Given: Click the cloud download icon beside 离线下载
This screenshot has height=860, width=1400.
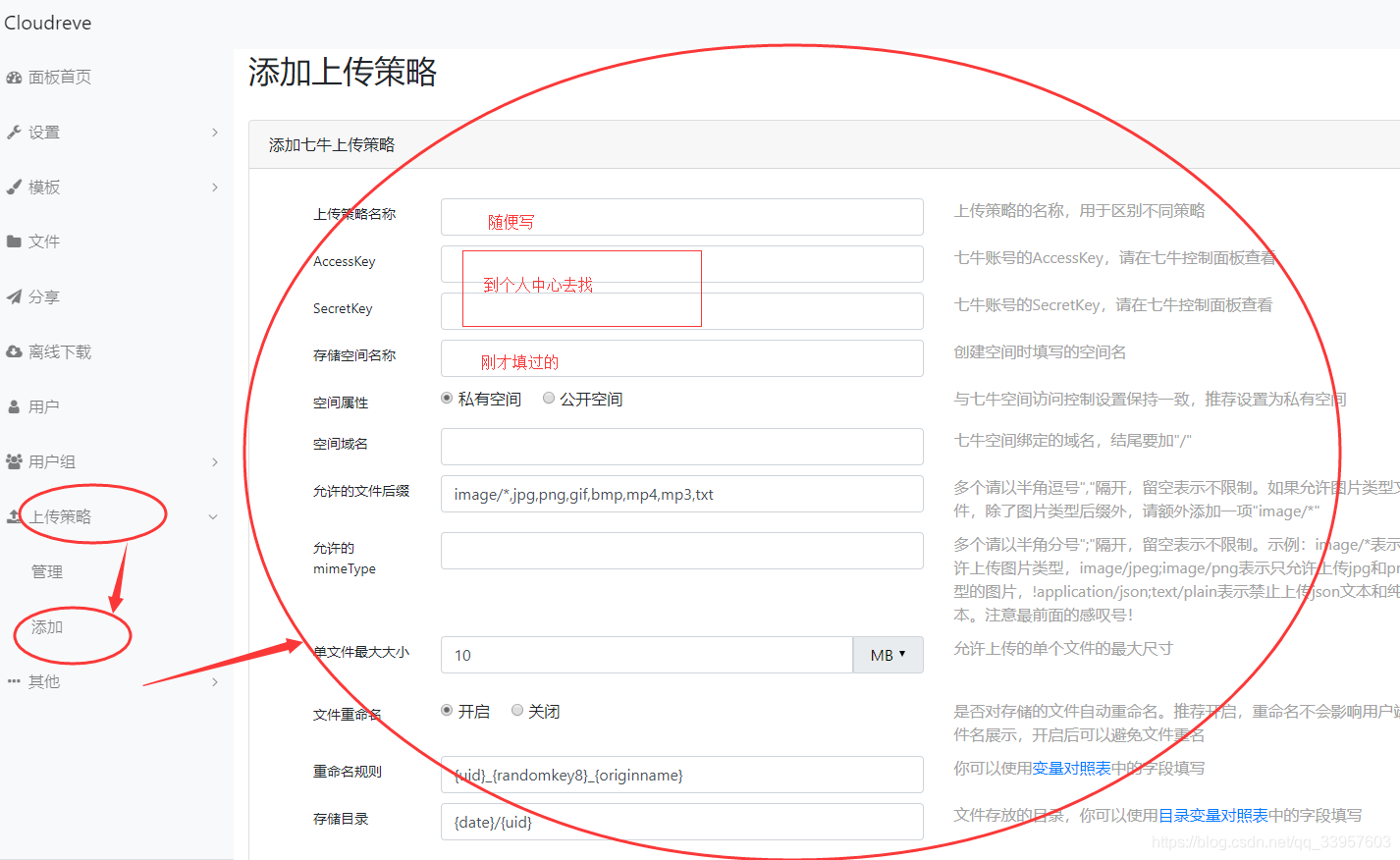Looking at the screenshot, I should click(x=14, y=351).
